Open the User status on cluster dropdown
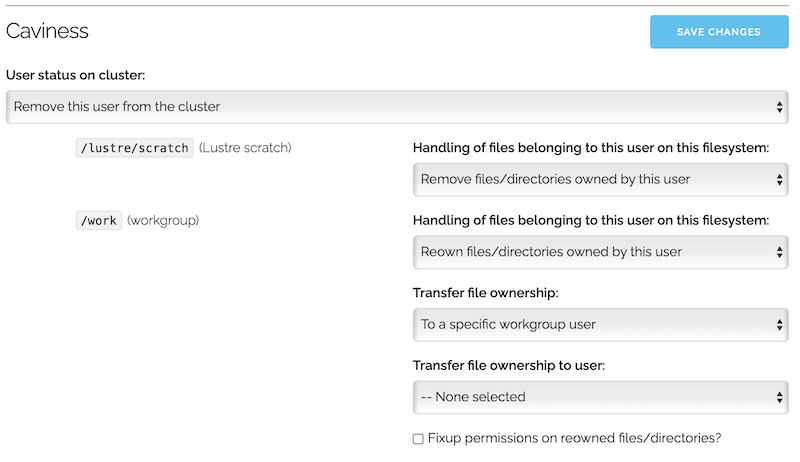800x462 pixels. pyautogui.click(x=395, y=106)
